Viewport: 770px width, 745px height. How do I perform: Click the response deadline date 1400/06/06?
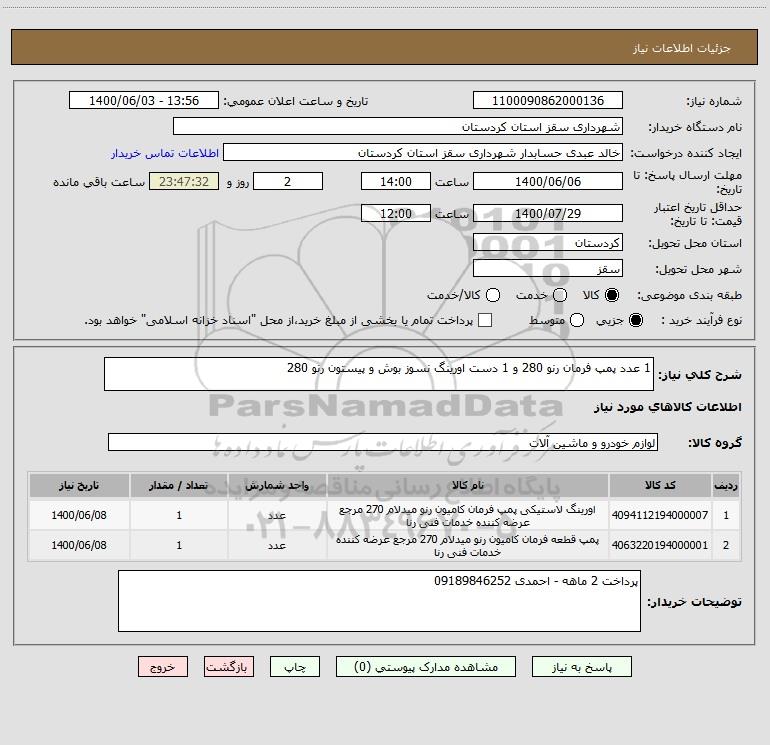[x=548, y=181]
